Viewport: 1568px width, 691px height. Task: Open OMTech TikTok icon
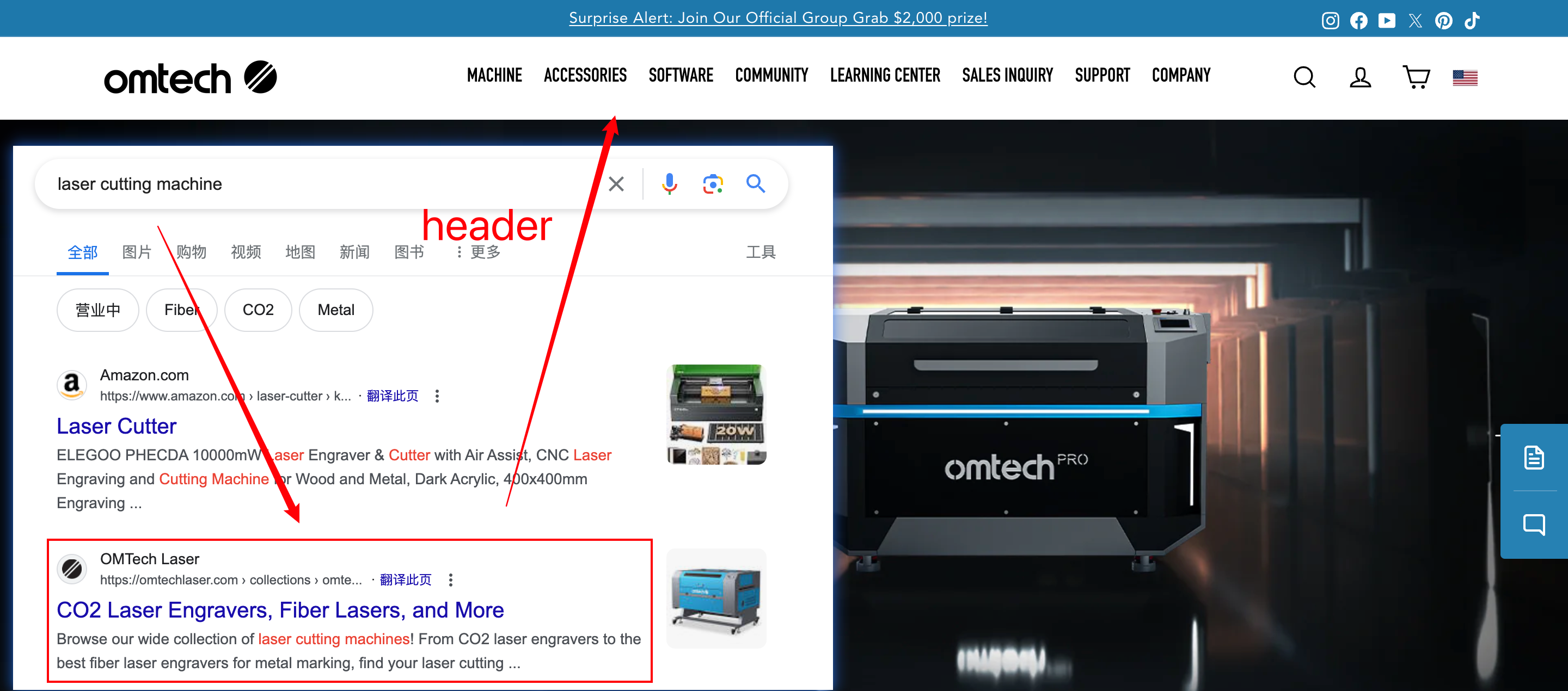coord(1472,21)
